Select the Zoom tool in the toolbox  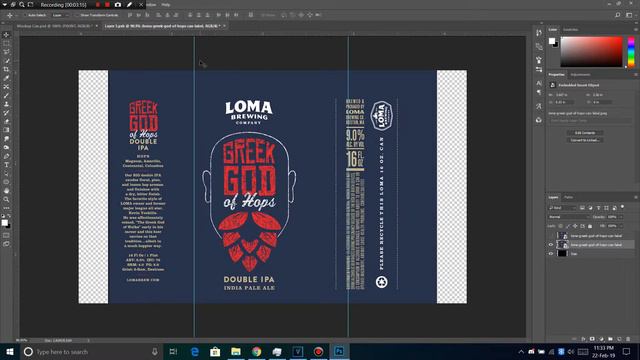[6, 199]
